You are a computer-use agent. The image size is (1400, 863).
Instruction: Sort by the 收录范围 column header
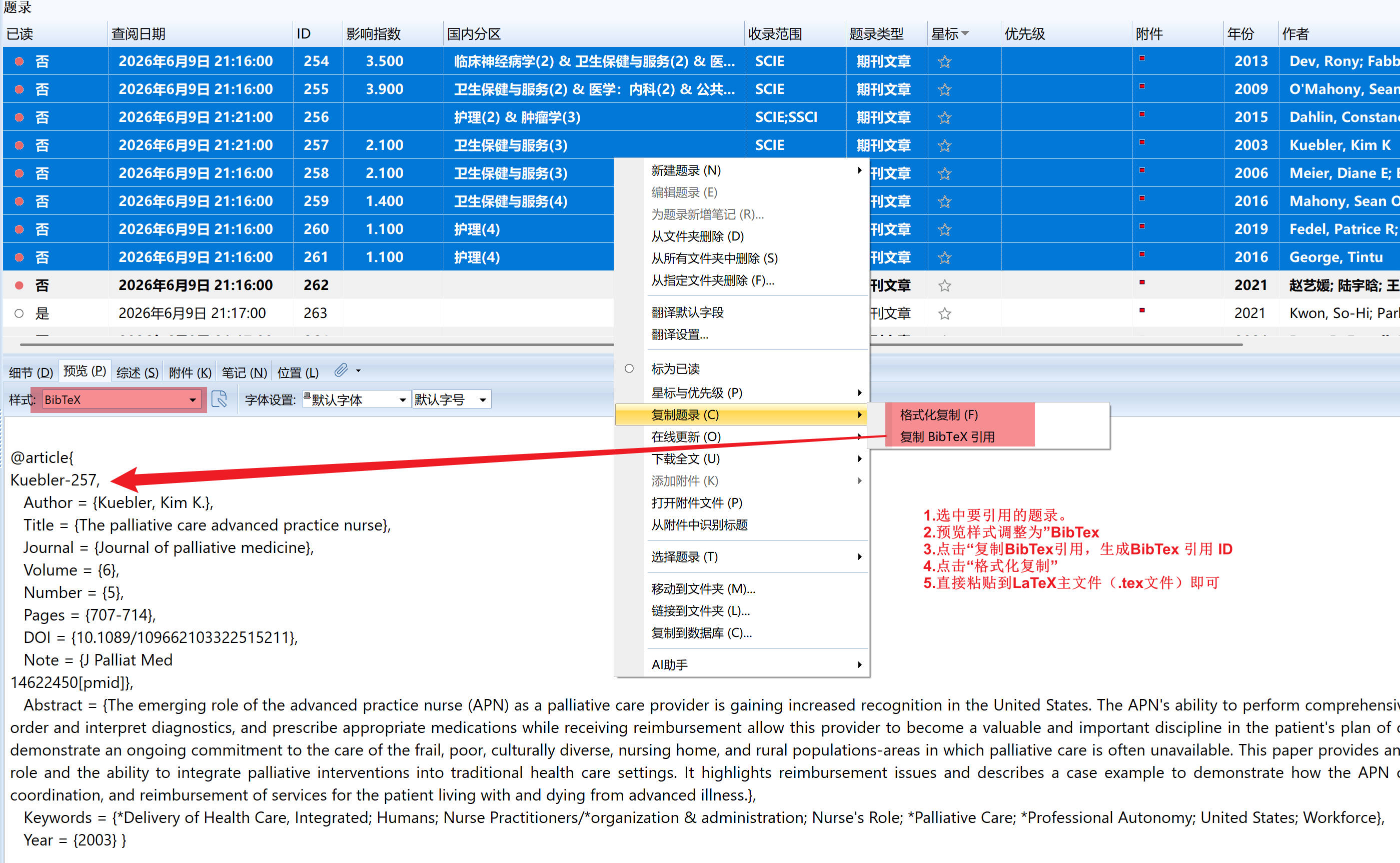click(795, 33)
